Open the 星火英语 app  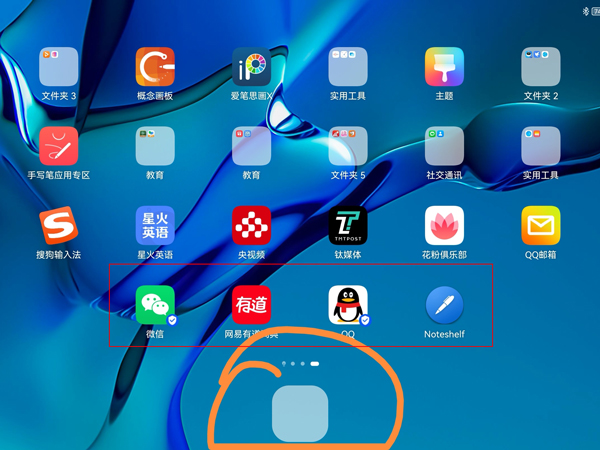tap(155, 225)
